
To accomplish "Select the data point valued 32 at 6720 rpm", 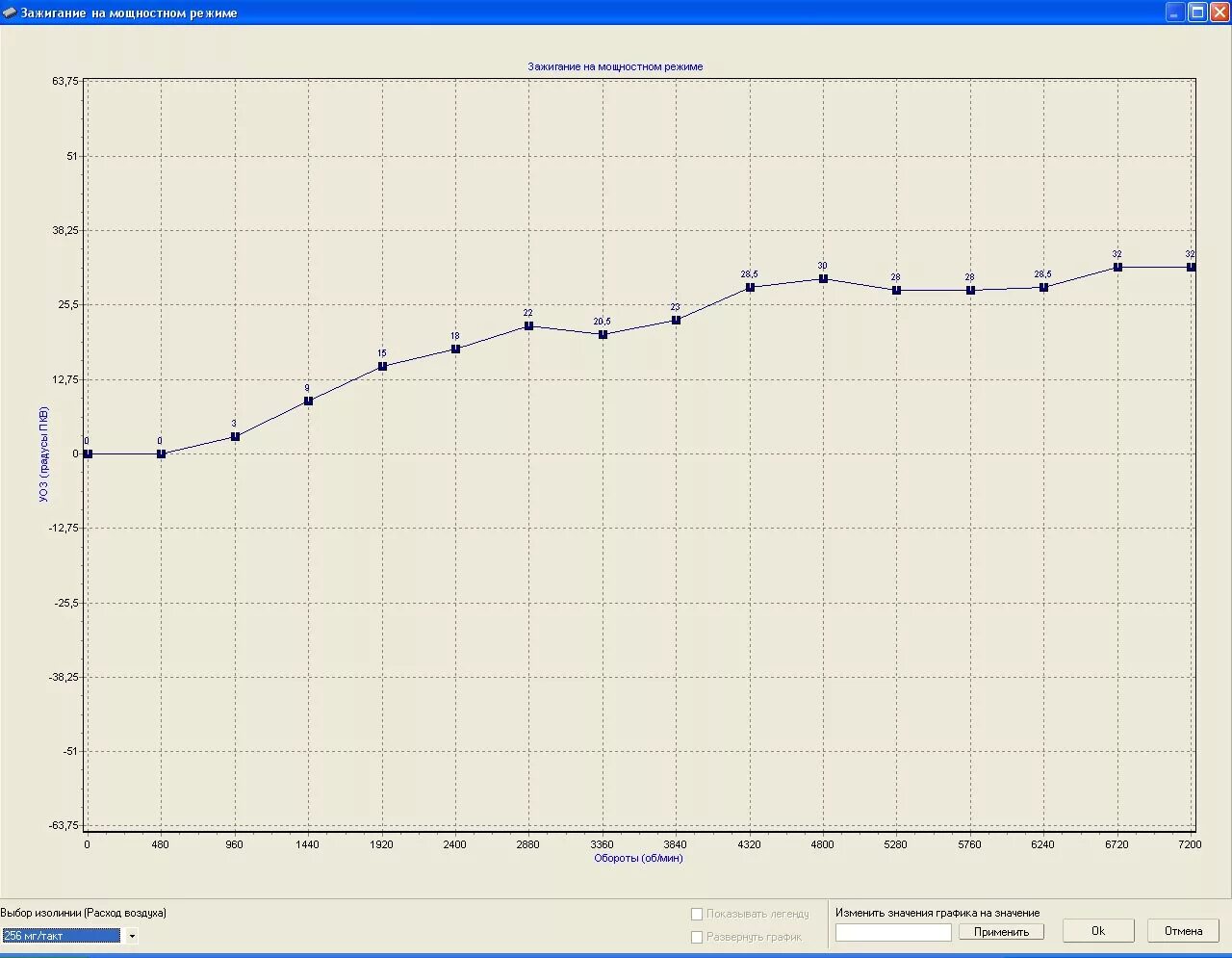I will pos(1117,267).
